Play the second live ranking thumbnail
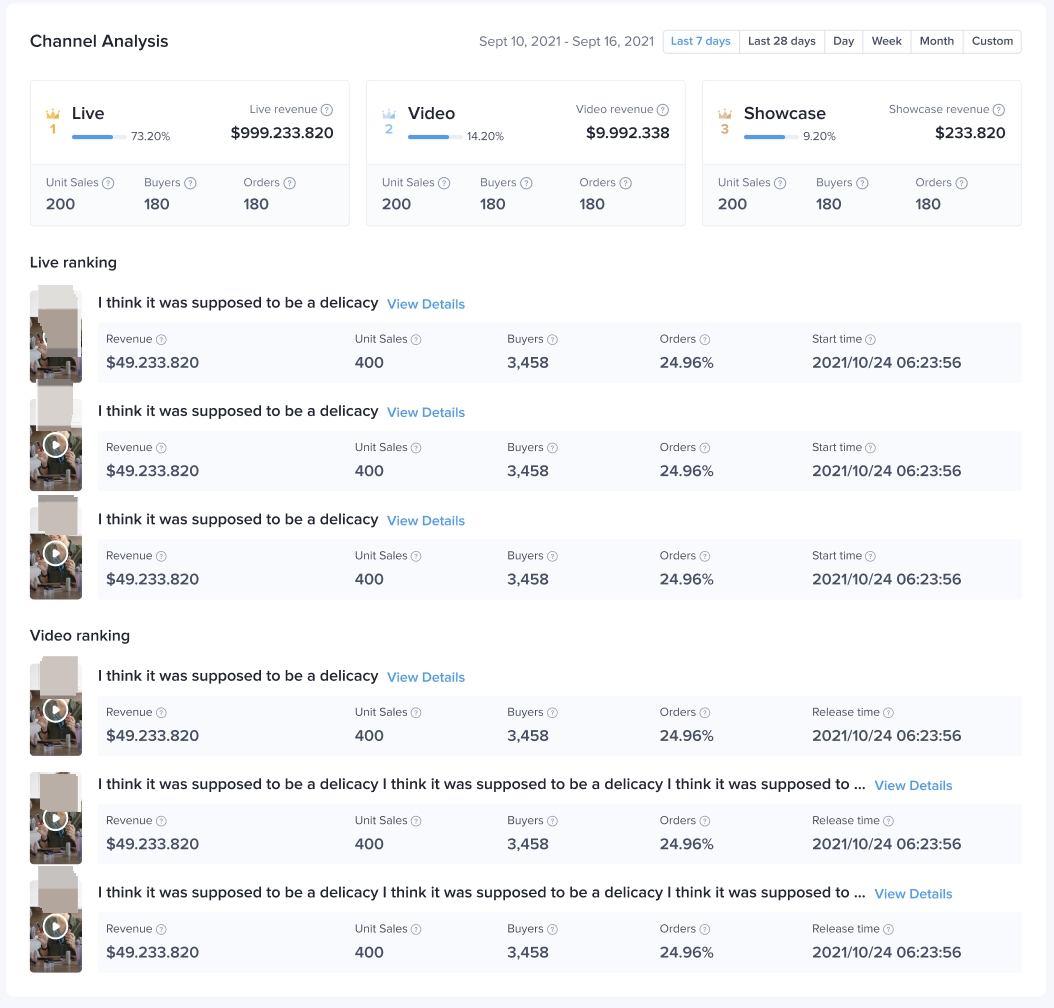 pos(56,444)
